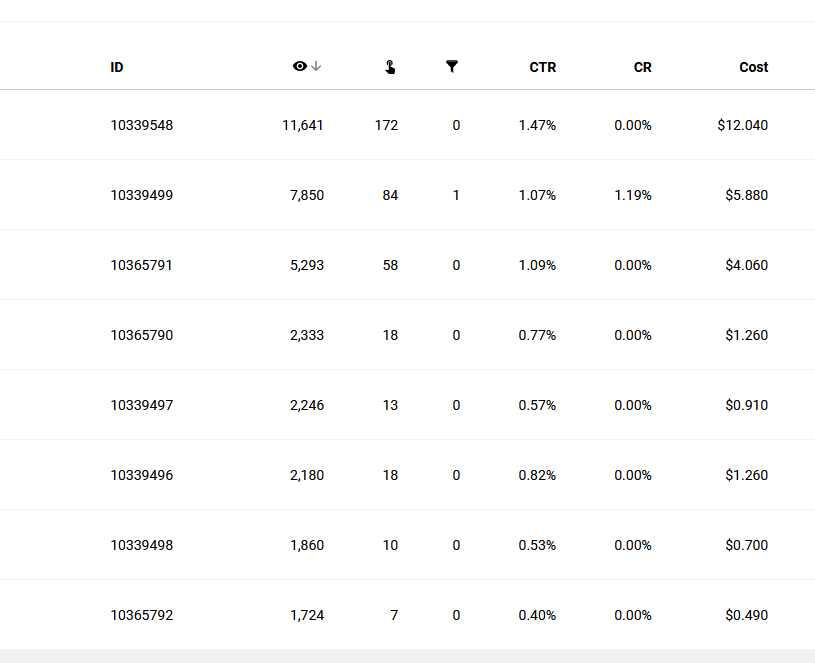The width and height of the screenshot is (815, 663).
Task: Click the funnel conversions column icon
Action: 452,67
